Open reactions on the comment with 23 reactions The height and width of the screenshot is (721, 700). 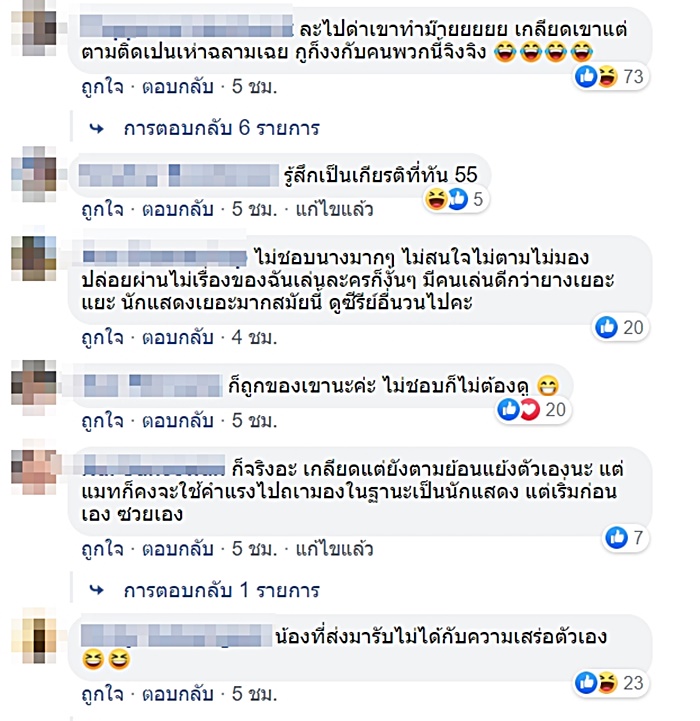coord(611,683)
